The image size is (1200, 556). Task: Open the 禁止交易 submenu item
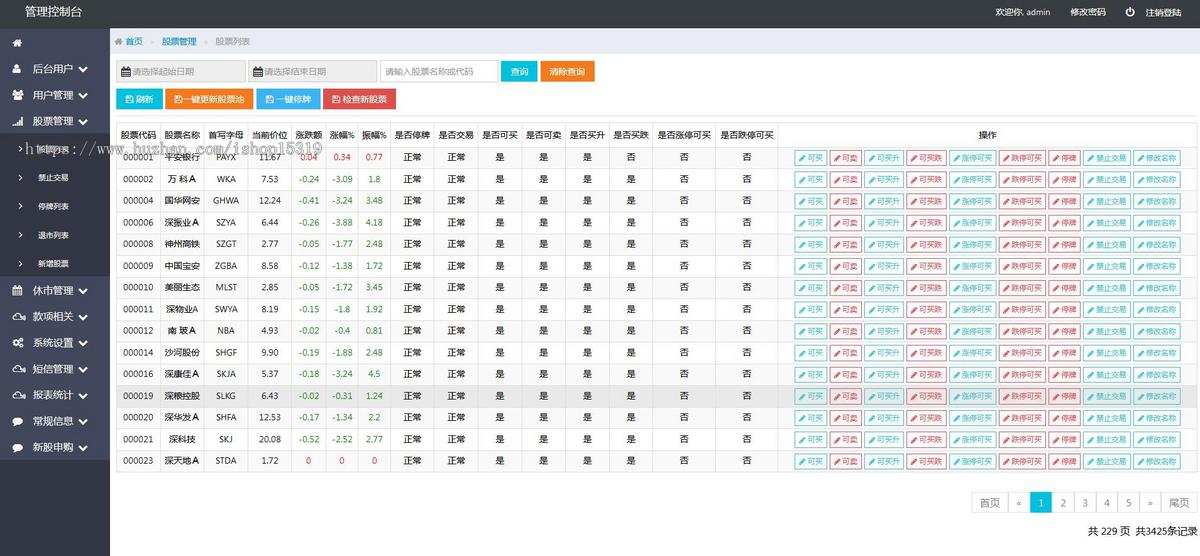53,177
